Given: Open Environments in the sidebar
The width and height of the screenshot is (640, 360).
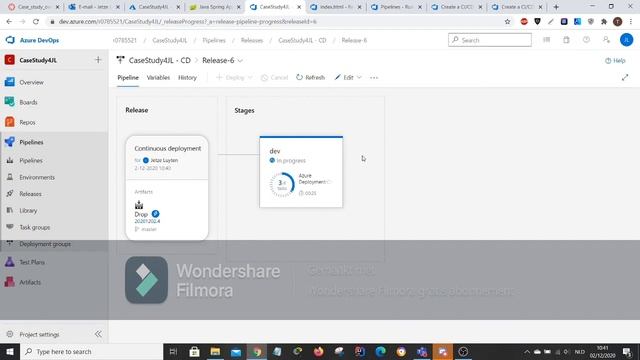Looking at the screenshot, I should tap(37, 177).
